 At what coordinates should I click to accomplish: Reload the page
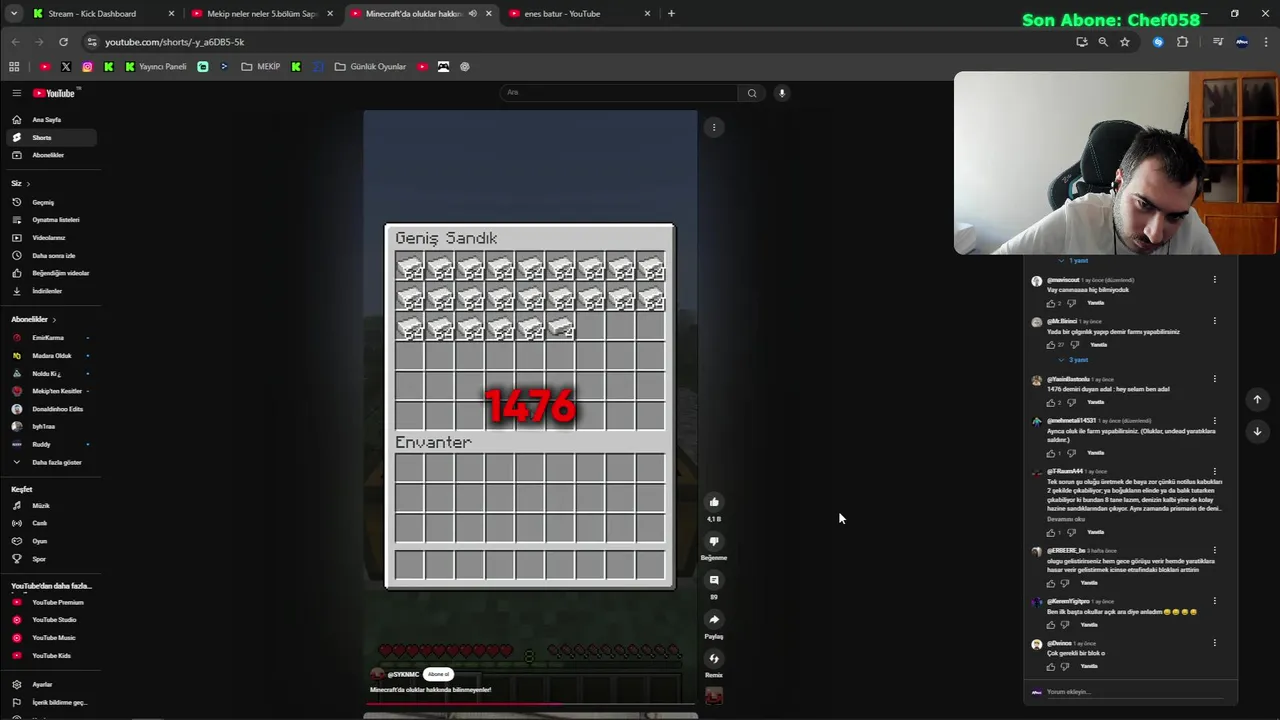pos(63,42)
